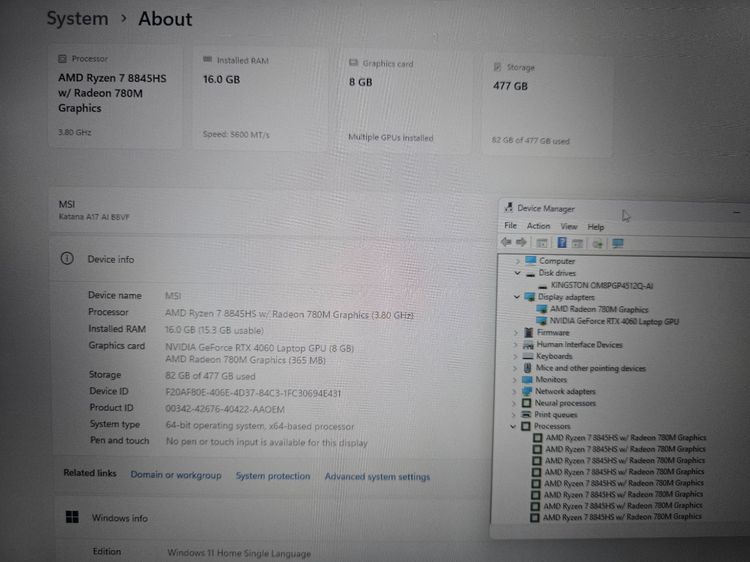Click the chip icon on Processor card
The height and width of the screenshot is (562, 750).
(62, 58)
